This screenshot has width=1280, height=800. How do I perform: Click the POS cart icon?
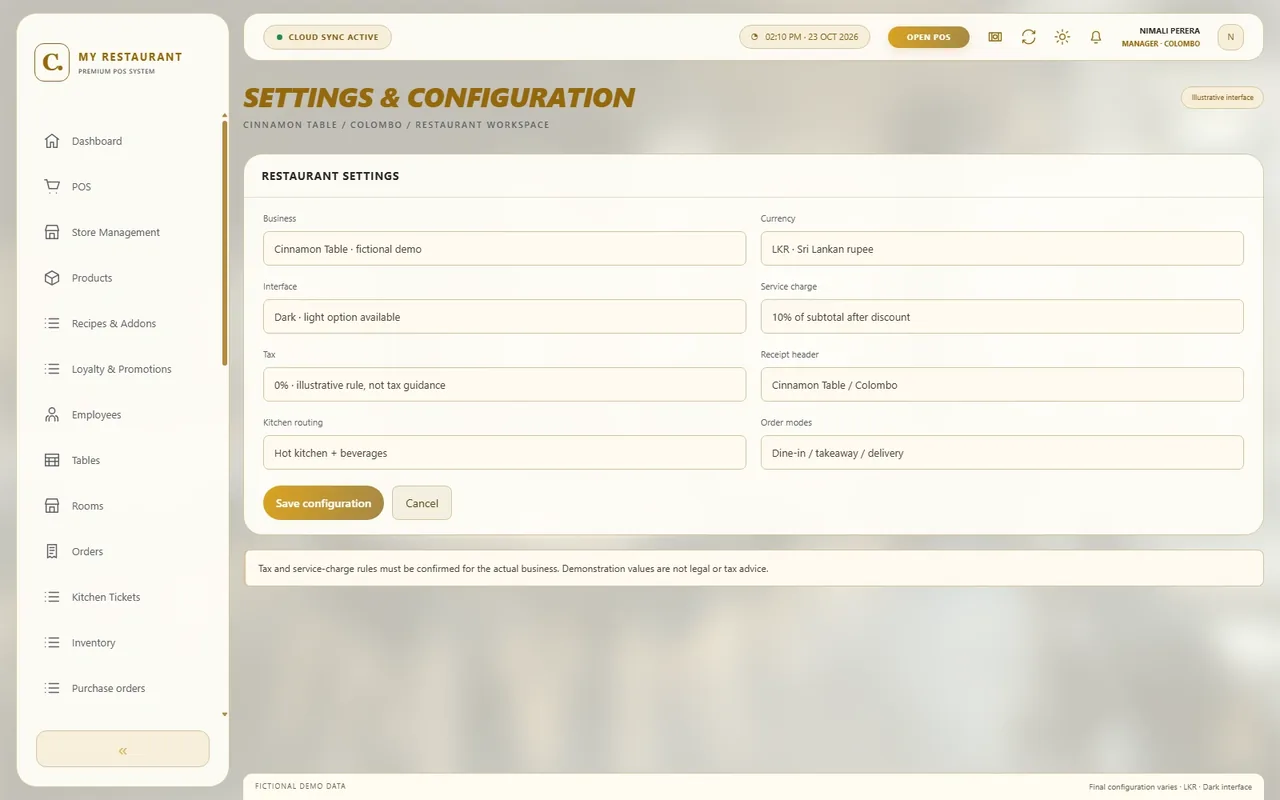[x=52, y=187]
